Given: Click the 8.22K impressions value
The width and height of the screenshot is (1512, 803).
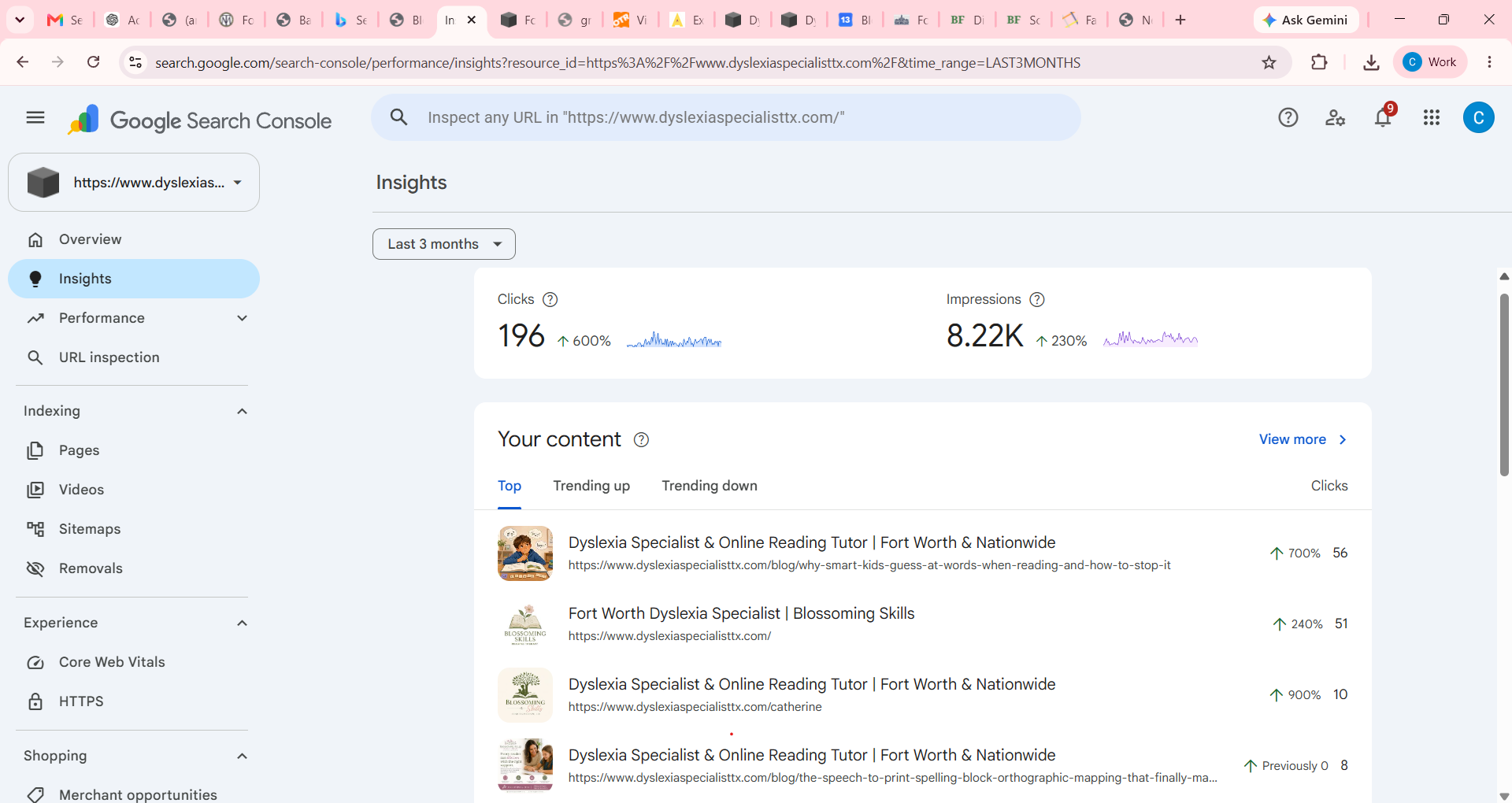Looking at the screenshot, I should pos(984,336).
